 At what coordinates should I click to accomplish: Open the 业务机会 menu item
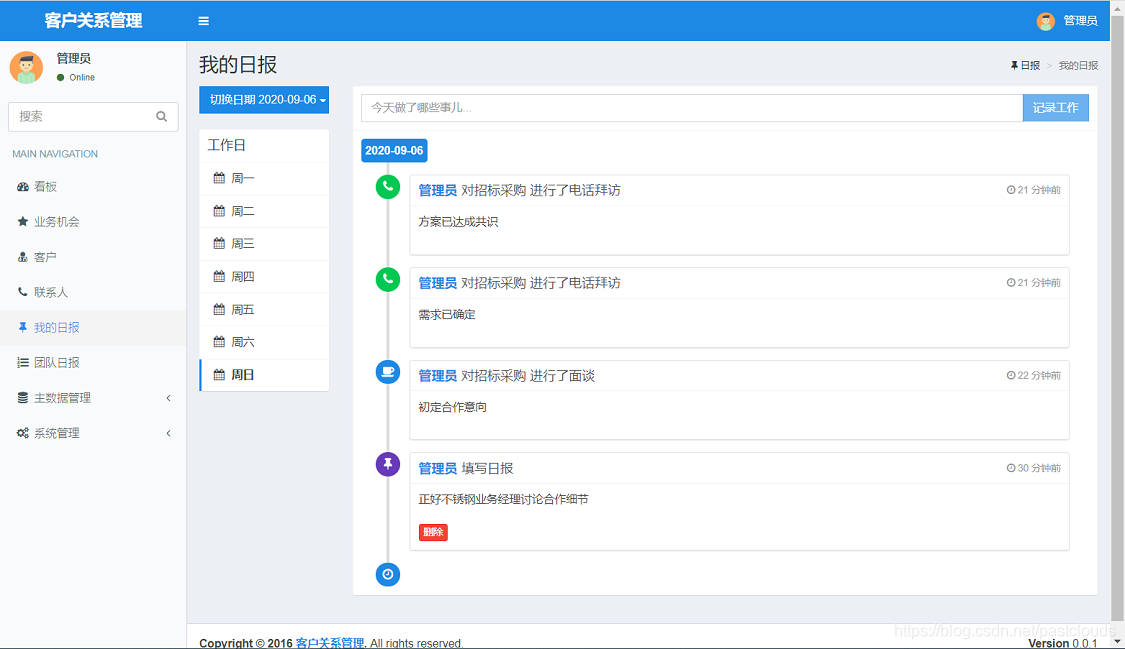pyautogui.click(x=93, y=222)
